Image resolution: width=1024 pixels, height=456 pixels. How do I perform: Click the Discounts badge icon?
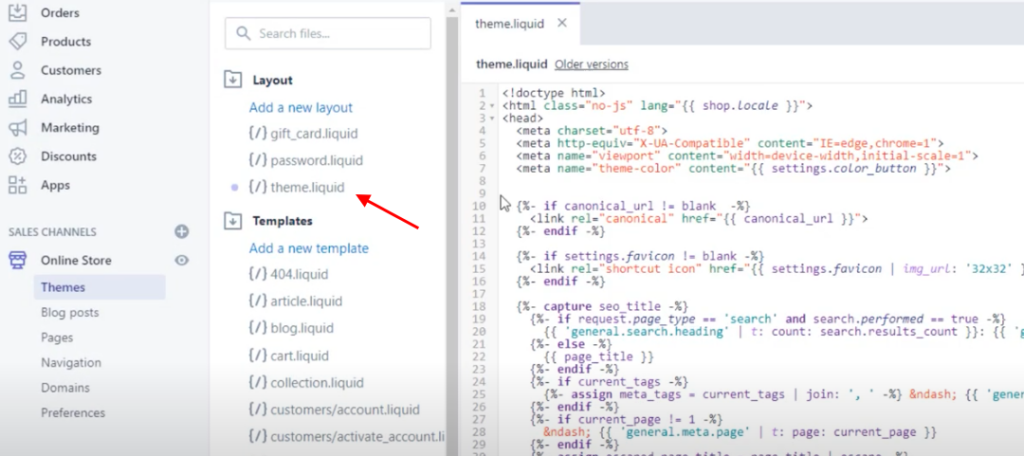18,156
